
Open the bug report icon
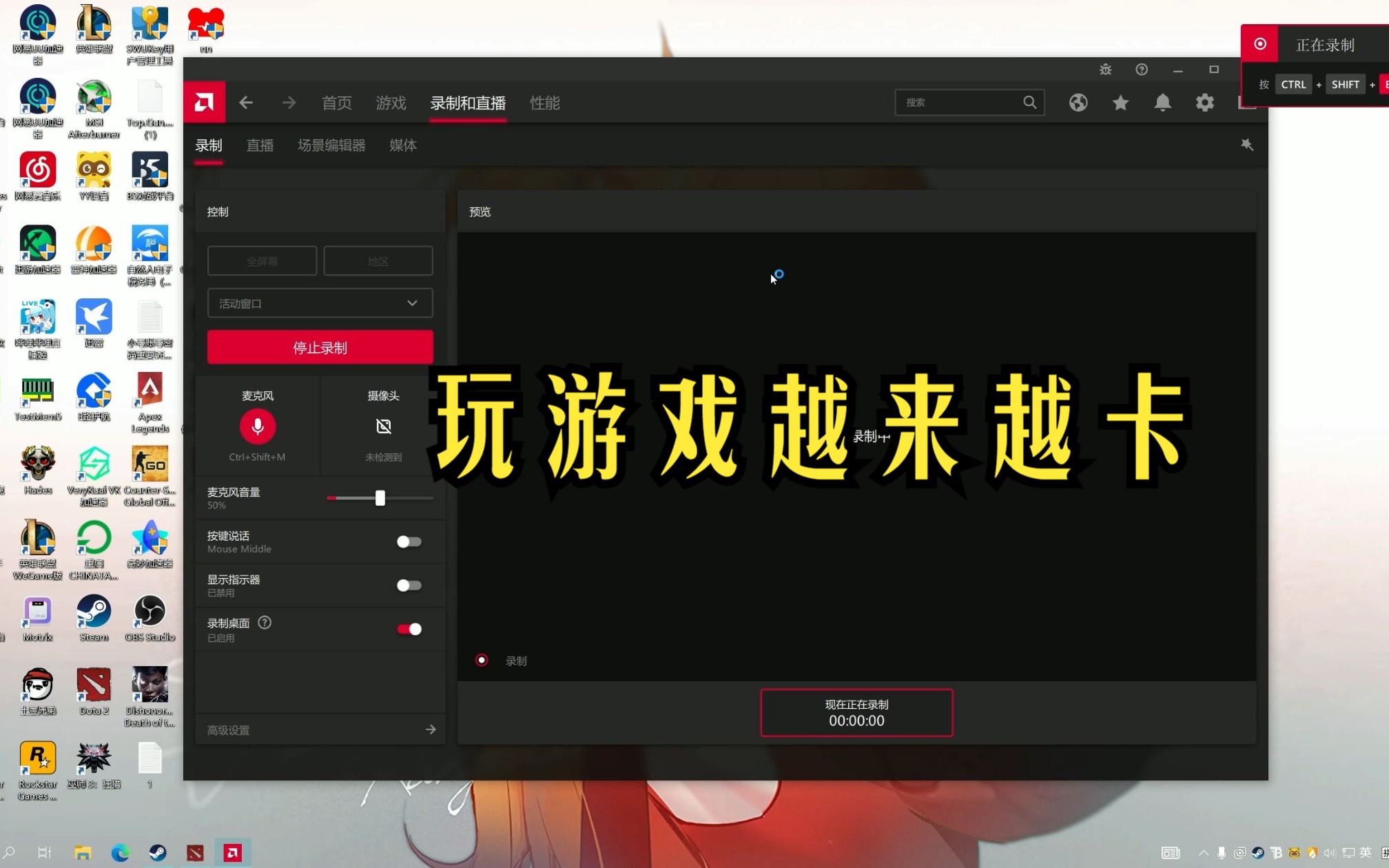click(1104, 69)
